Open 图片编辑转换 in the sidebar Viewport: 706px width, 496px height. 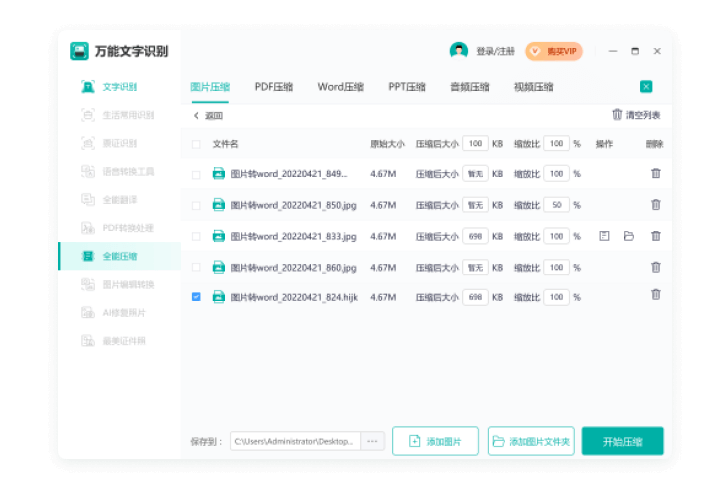coord(117,284)
